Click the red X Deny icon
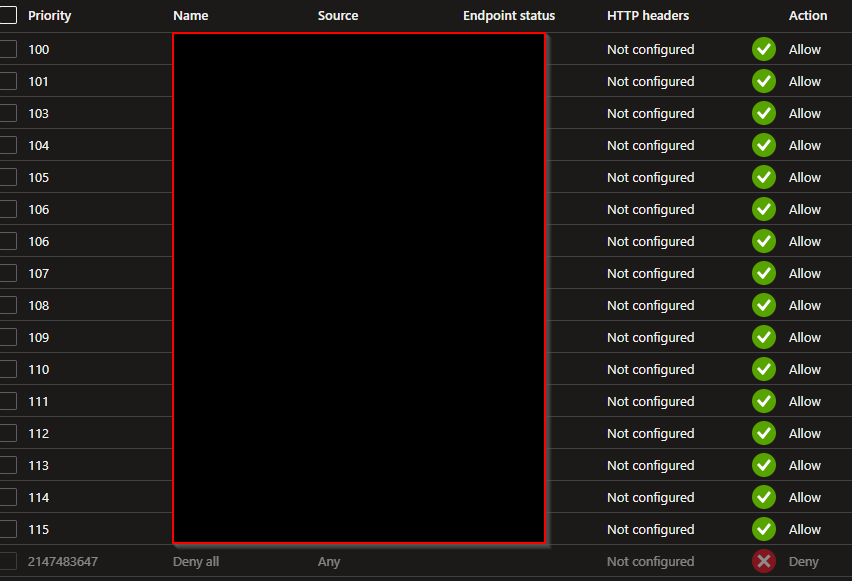 click(763, 561)
